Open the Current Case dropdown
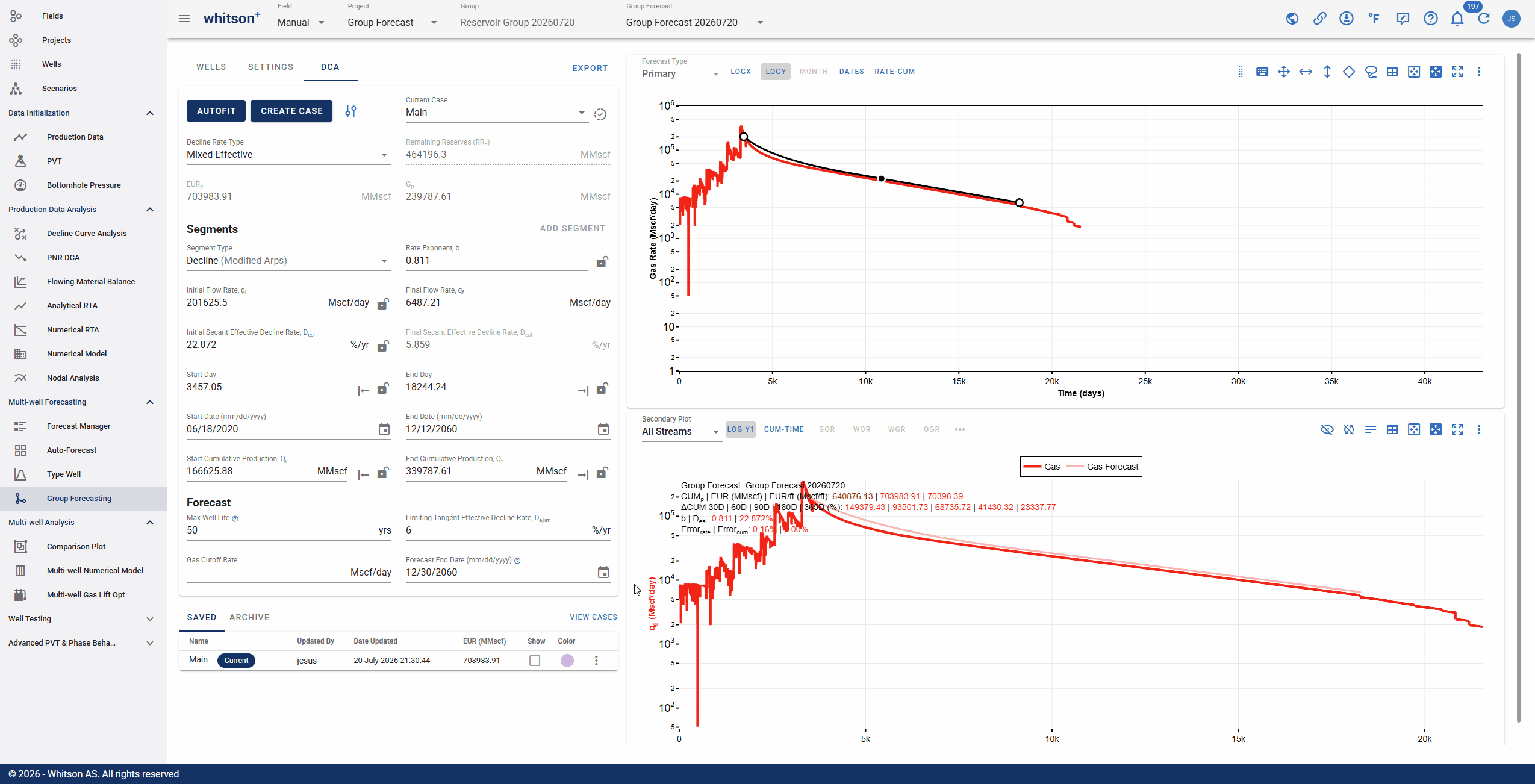 click(496, 113)
